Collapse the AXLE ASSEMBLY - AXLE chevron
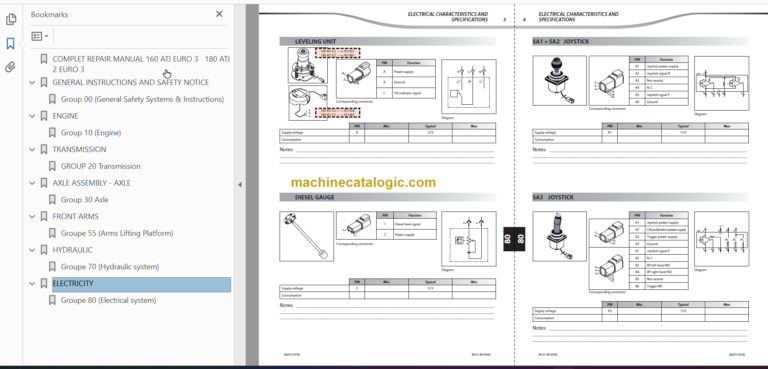This screenshot has width=768, height=369. coord(32,183)
